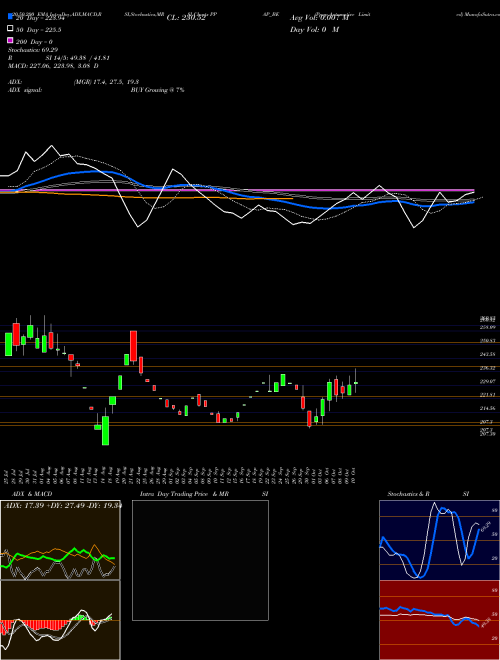Click the magenta 200 Day legend swatch
The width and height of the screenshot is (500, 660).
[10, 40]
